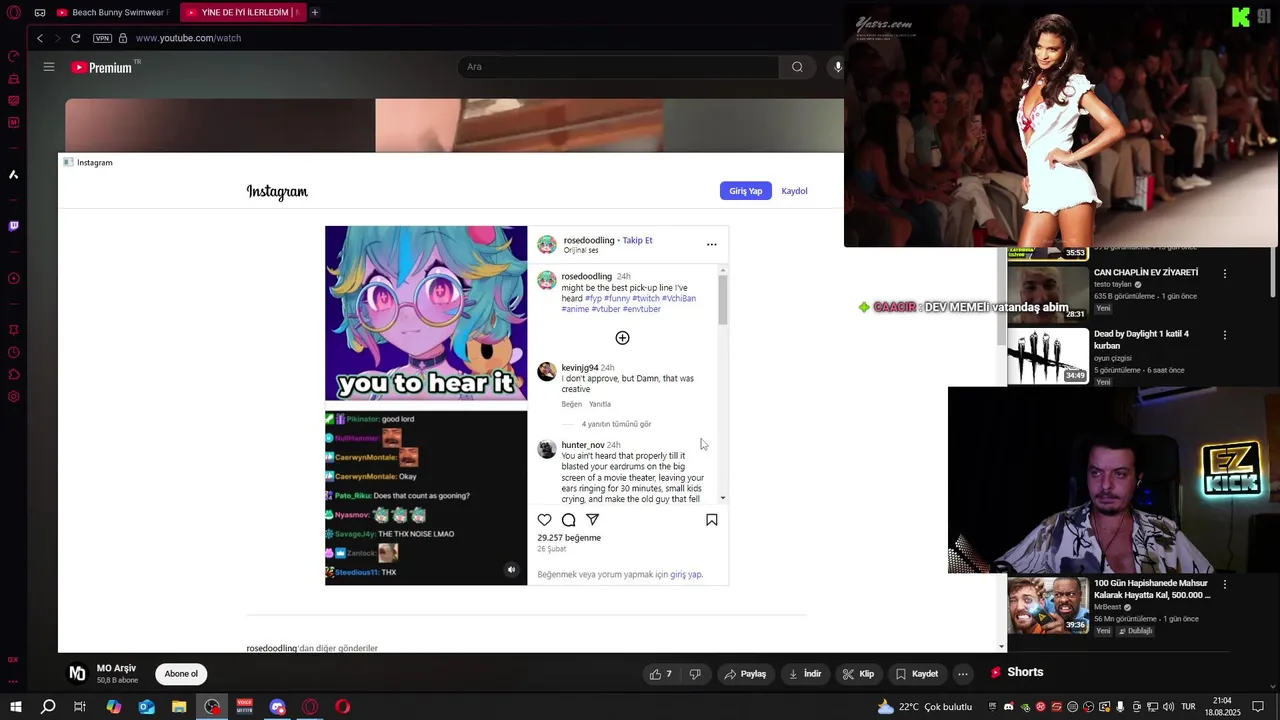Reload the current page
This screenshot has width=1280, height=720.
(75, 38)
